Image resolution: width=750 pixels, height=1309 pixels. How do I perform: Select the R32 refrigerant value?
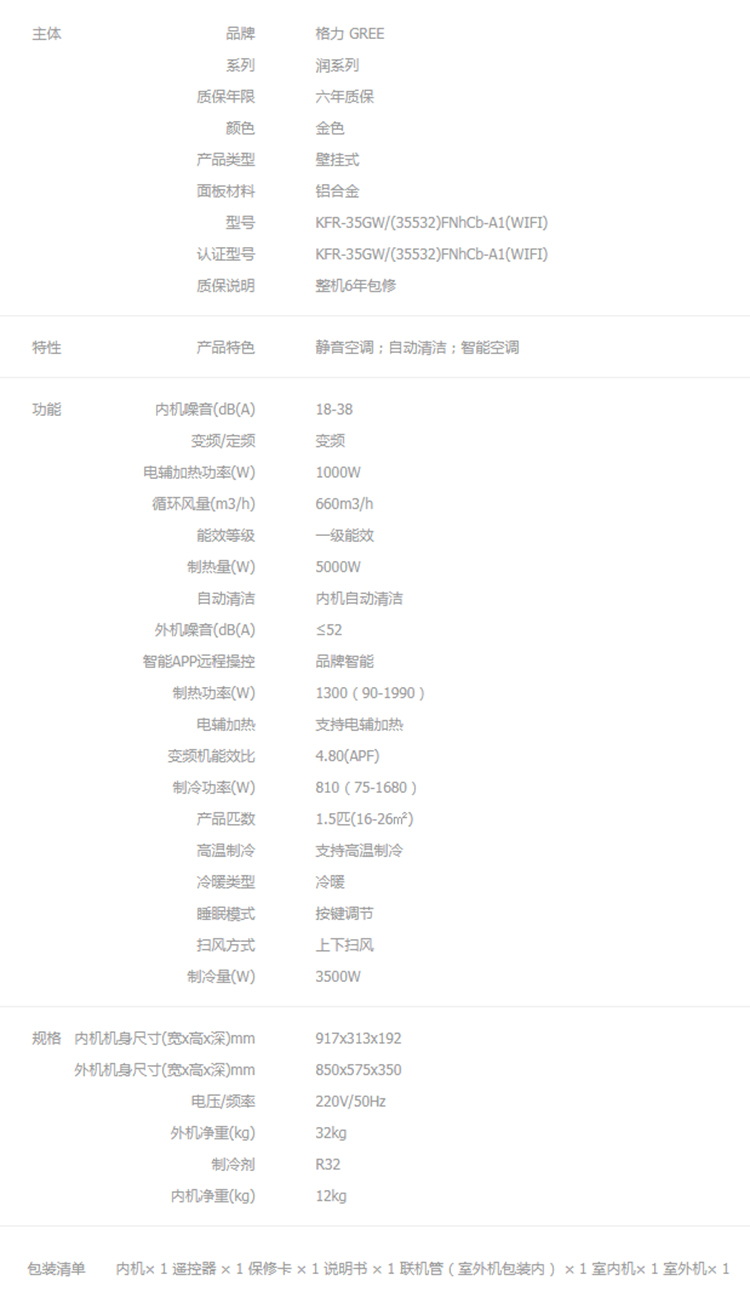pyautogui.click(x=327, y=1165)
